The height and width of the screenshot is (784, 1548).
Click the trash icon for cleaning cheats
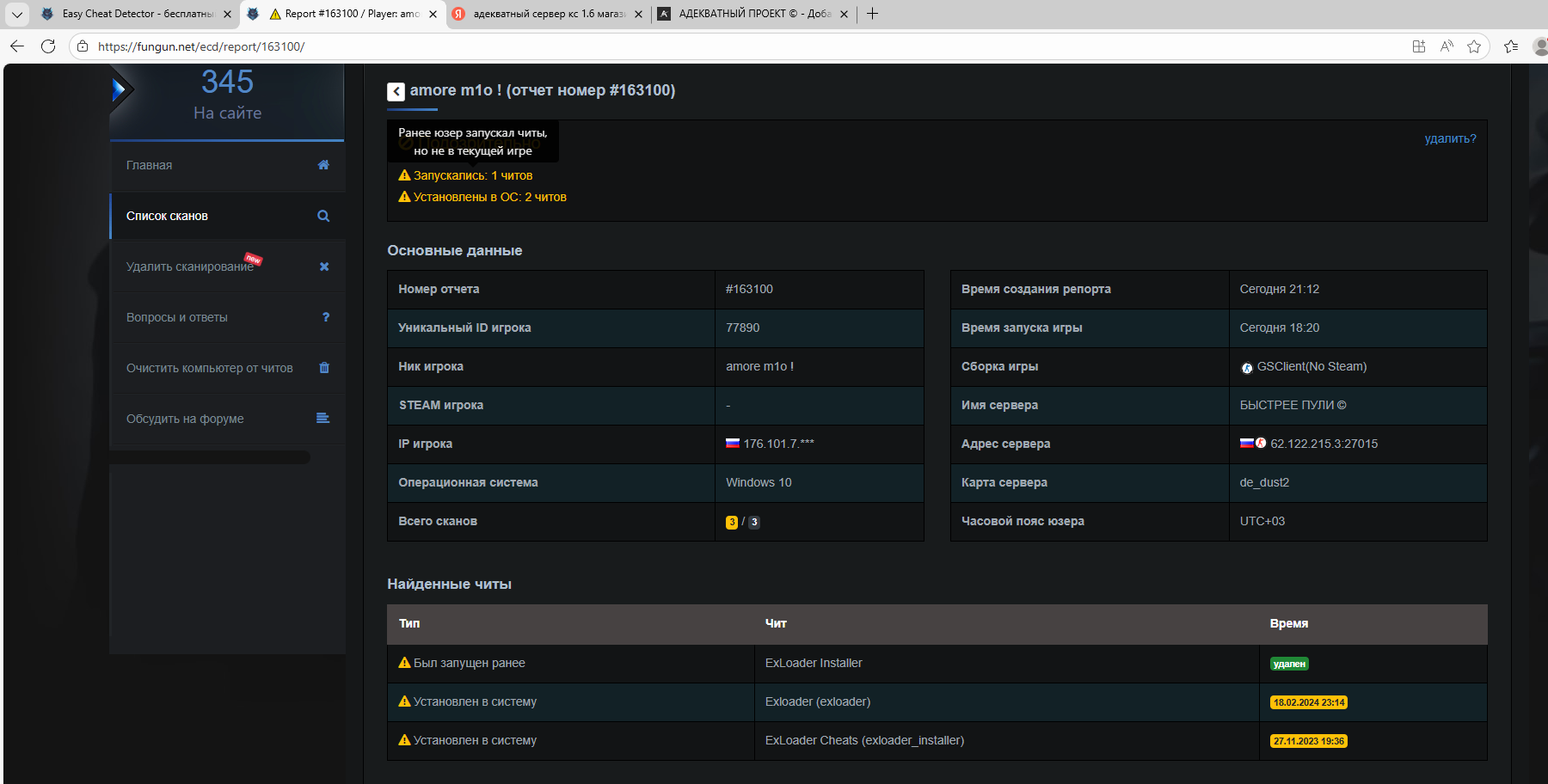pyautogui.click(x=324, y=368)
